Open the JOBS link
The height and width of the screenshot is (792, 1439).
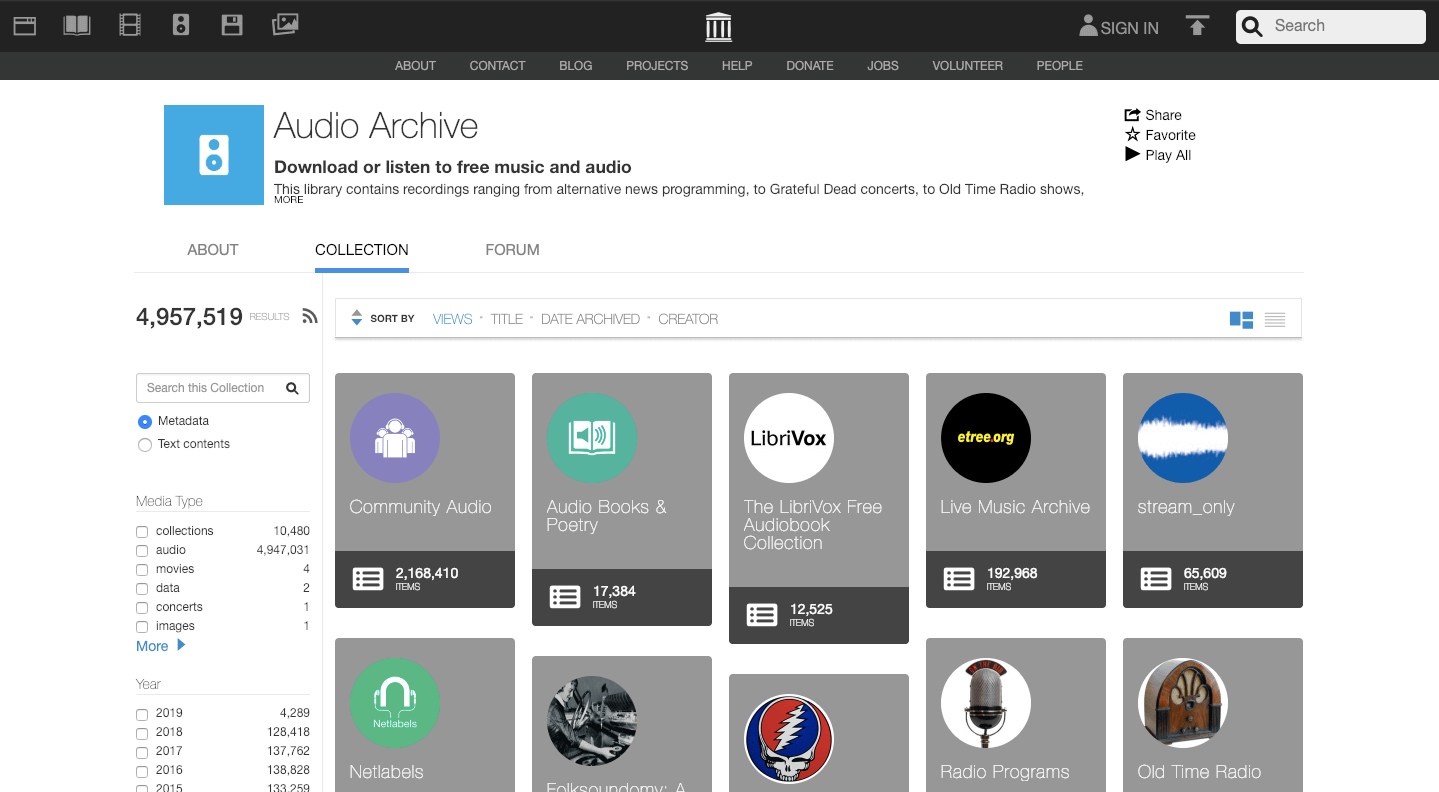883,66
